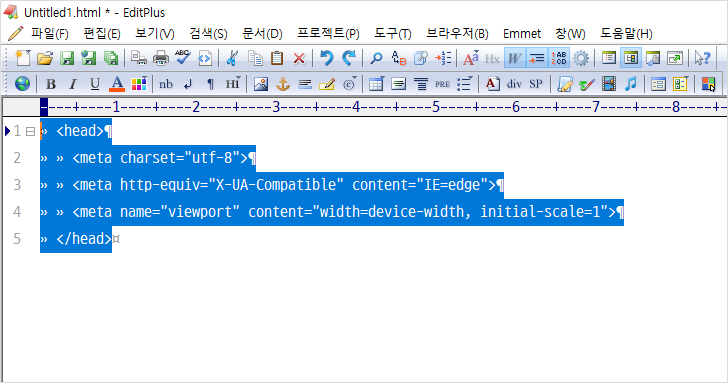Open table insert dropdown
The image size is (728, 383).
(376, 84)
